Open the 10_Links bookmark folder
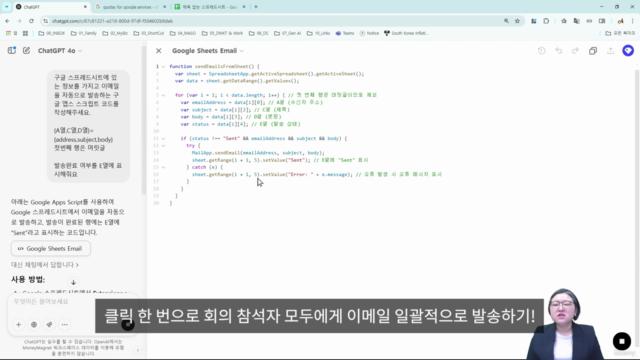 pyautogui.click(x=318, y=33)
